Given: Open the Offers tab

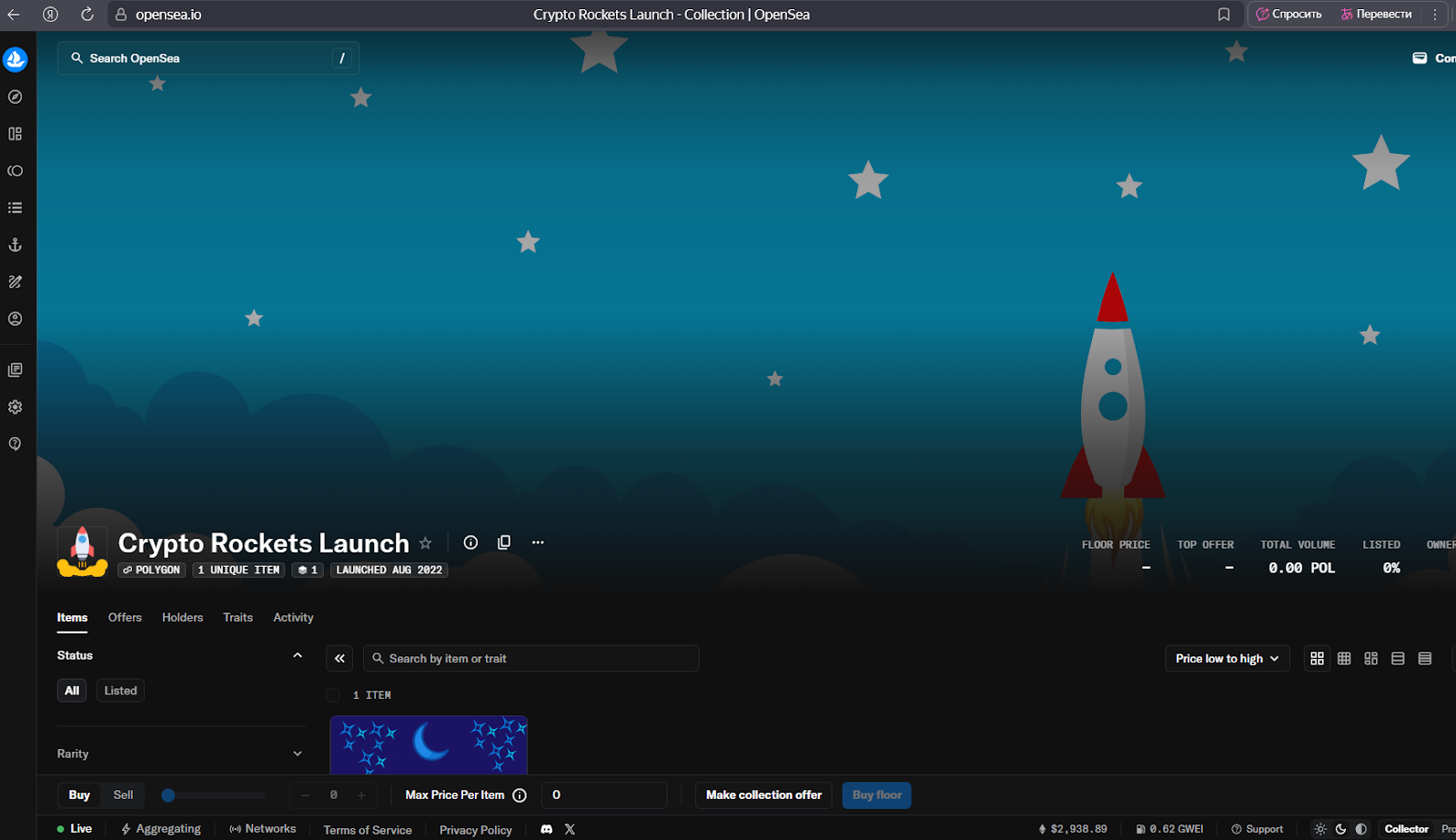Looking at the screenshot, I should (125, 617).
